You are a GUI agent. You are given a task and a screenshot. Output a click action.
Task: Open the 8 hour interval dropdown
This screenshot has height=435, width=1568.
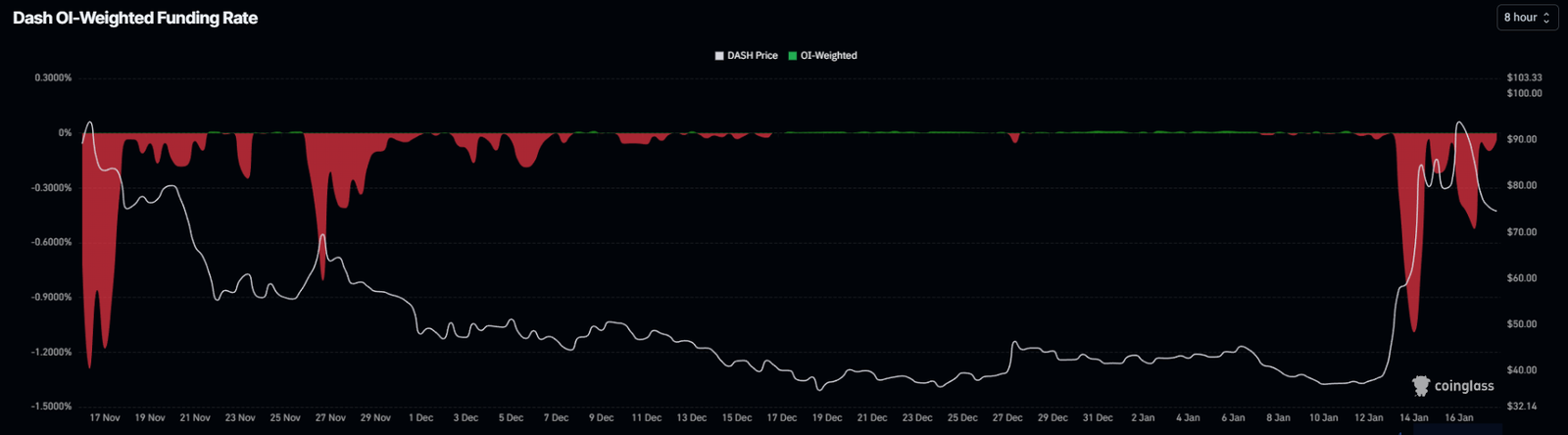[x=1527, y=18]
